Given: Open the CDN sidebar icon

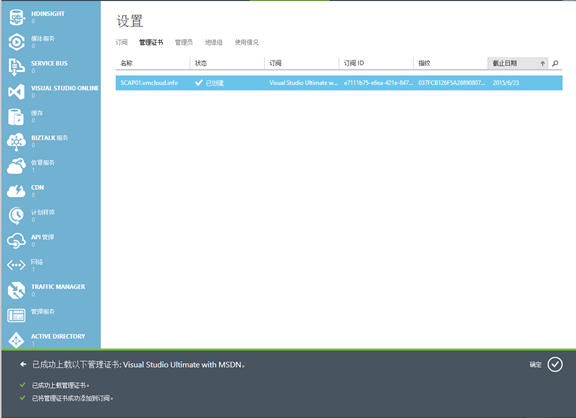Looking at the screenshot, I should point(17,191).
